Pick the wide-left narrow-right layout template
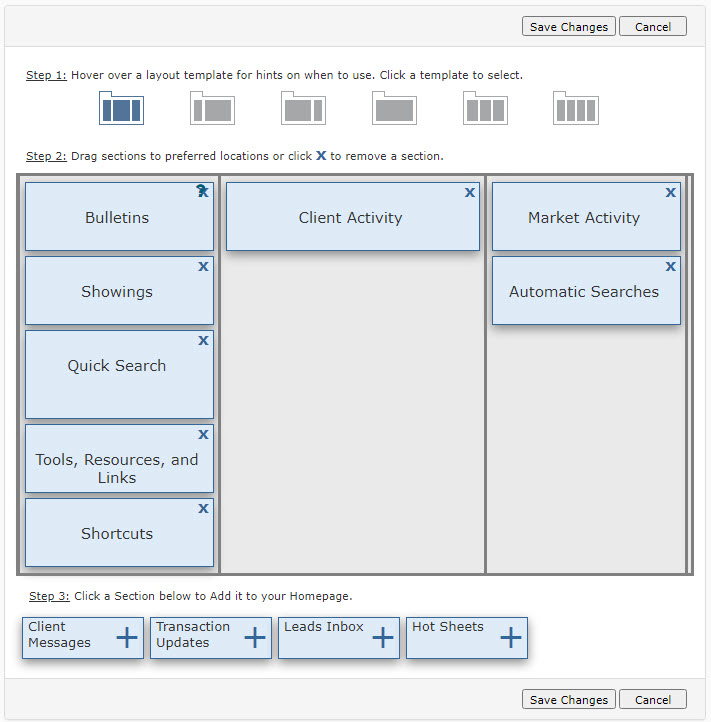 pos(303,108)
